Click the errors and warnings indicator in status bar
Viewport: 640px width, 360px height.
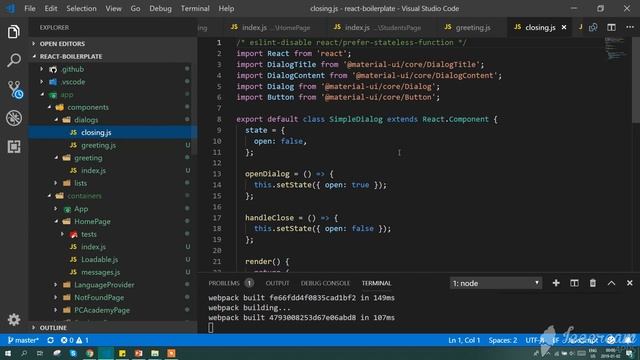[74, 340]
